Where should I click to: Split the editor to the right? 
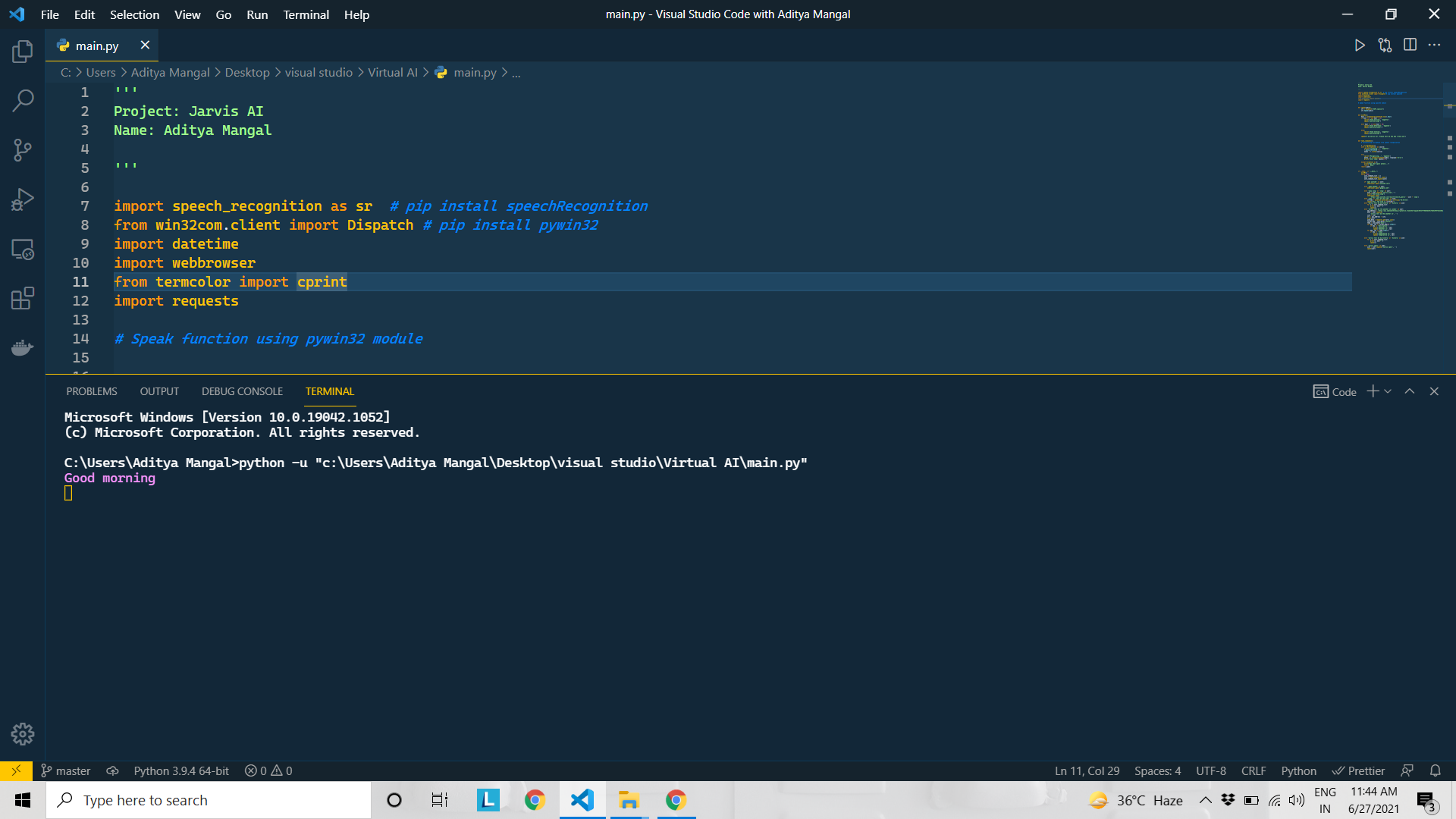1410,45
